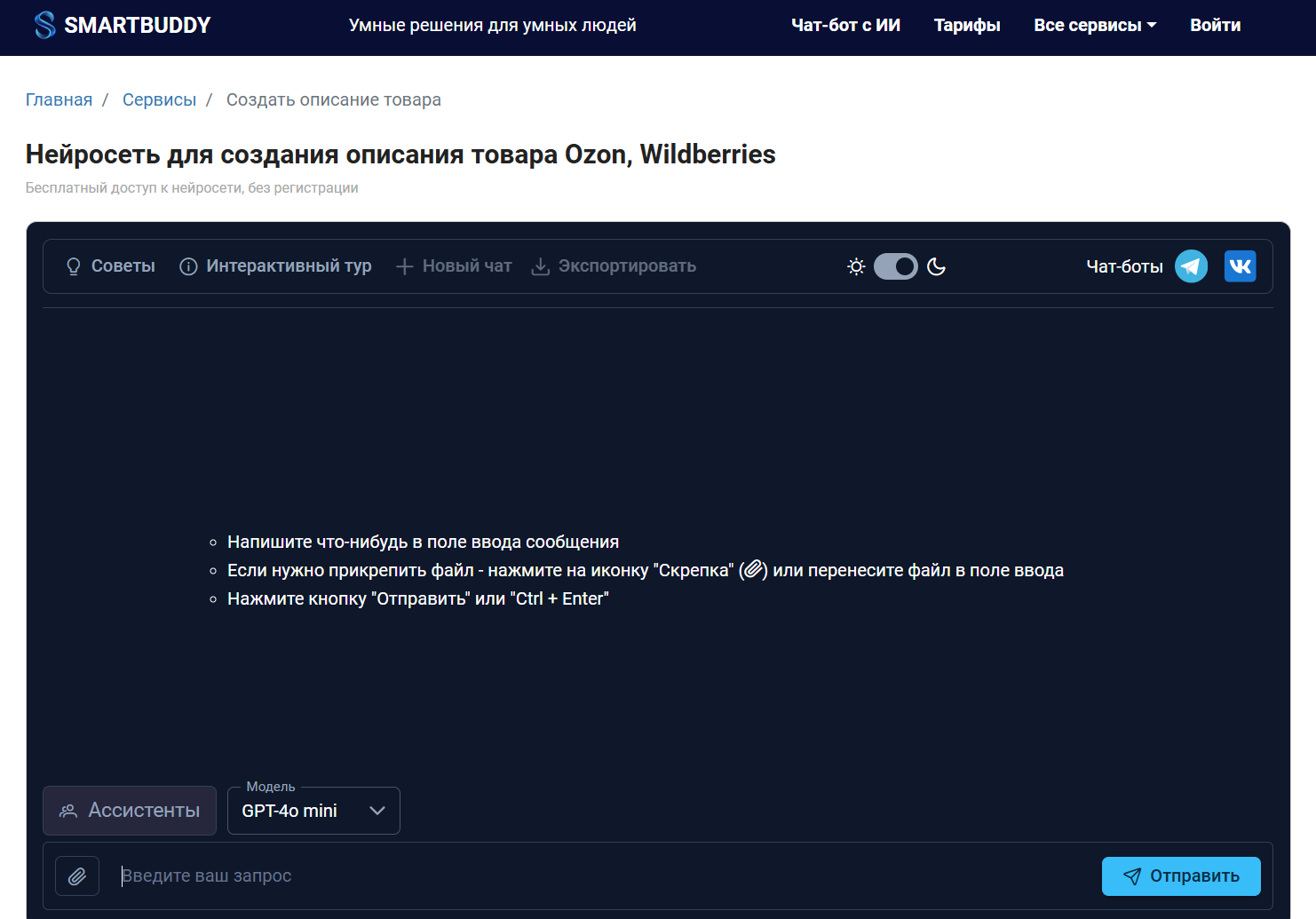This screenshot has width=1316, height=919.
Task: Open the Чат-бот с ИИ menu item
Action: (845, 26)
